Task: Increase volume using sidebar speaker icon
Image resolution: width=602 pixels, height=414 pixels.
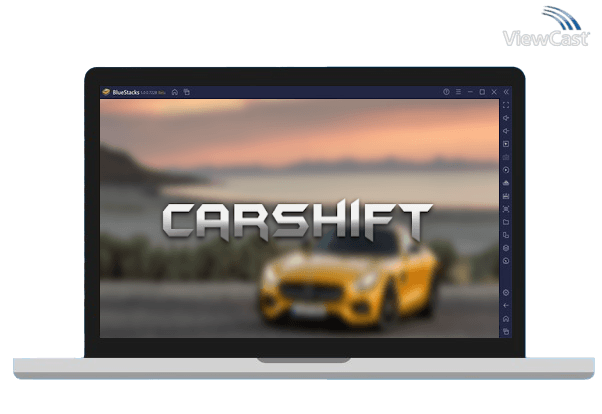Action: click(x=506, y=118)
